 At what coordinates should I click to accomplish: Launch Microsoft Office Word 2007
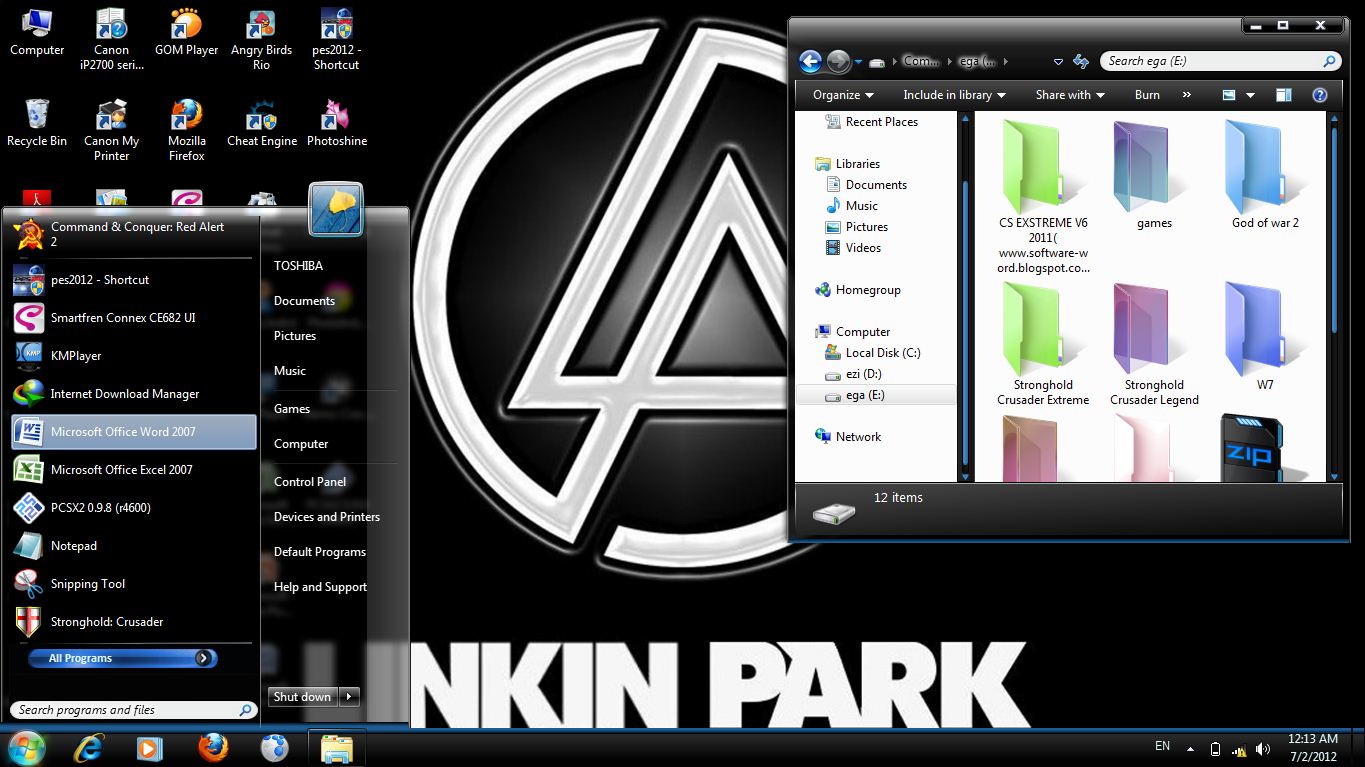(x=133, y=432)
